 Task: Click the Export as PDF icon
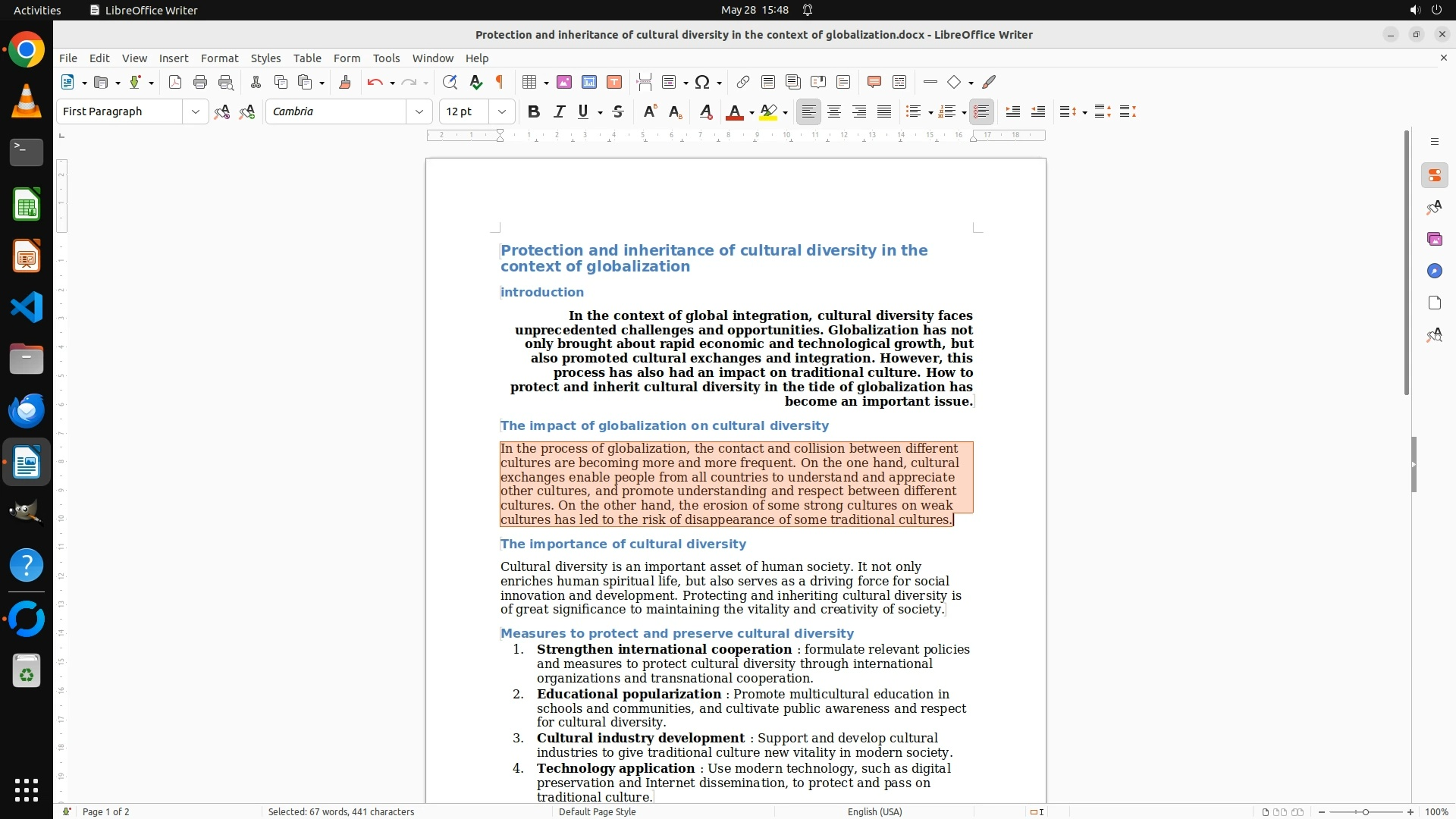[x=175, y=82]
